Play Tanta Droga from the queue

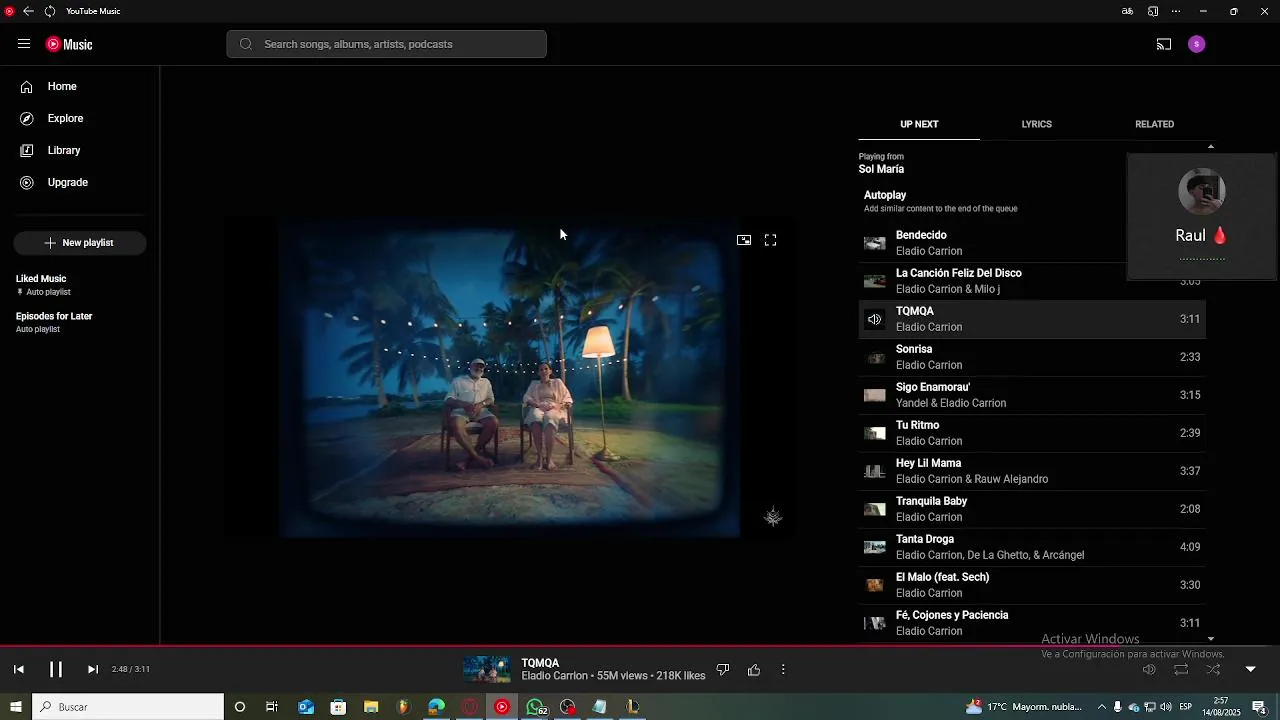tap(1032, 547)
